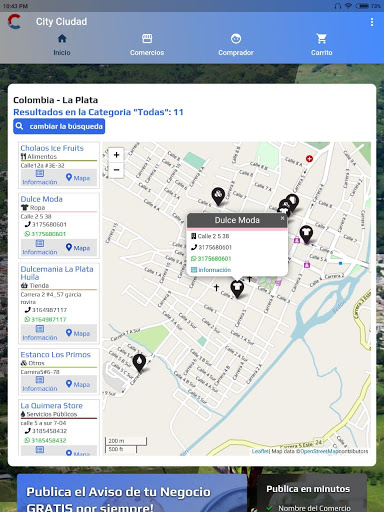Go to the Carrito shopping cart tab

click(321, 45)
